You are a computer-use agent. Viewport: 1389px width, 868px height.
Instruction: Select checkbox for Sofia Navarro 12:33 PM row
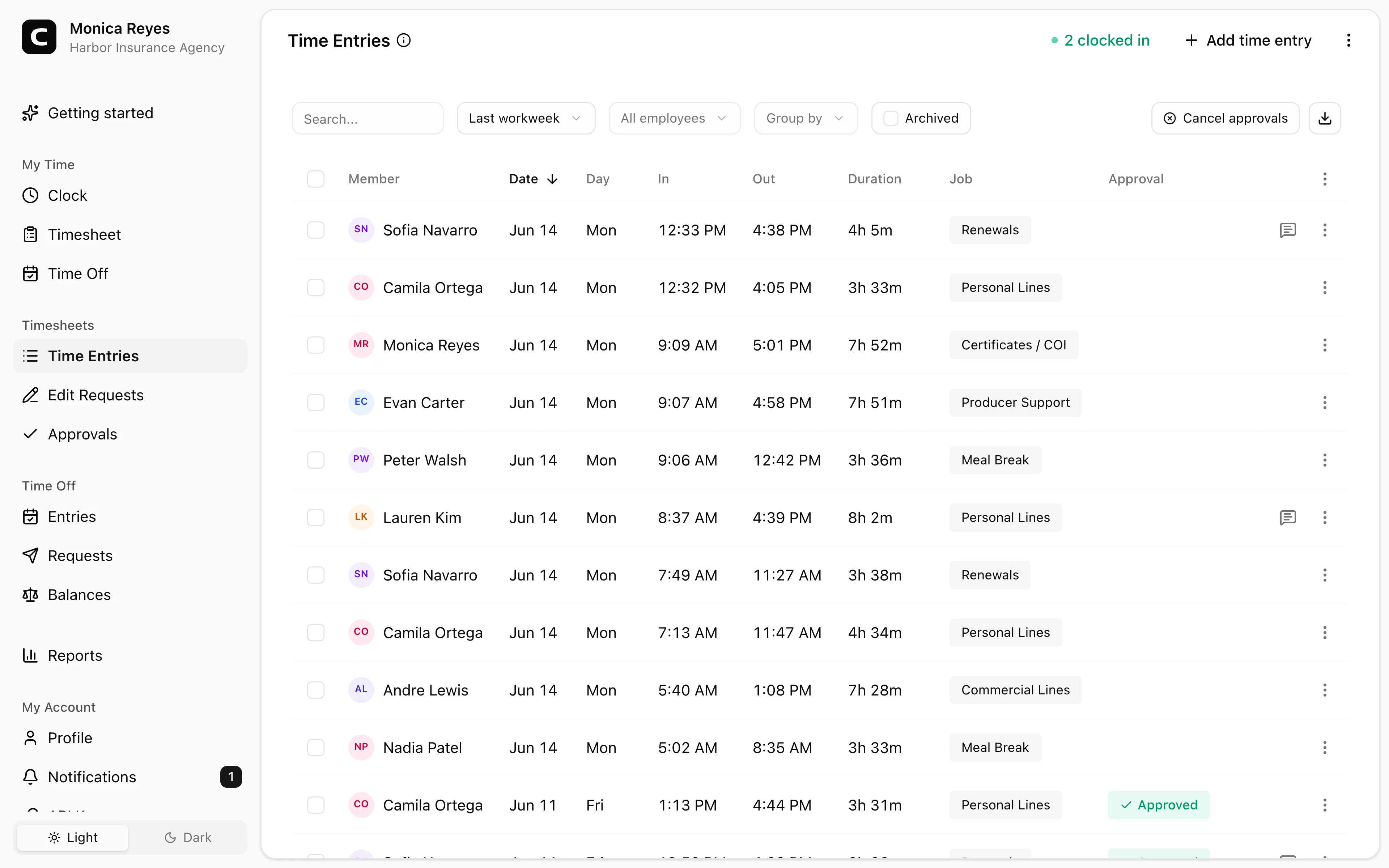click(x=316, y=230)
